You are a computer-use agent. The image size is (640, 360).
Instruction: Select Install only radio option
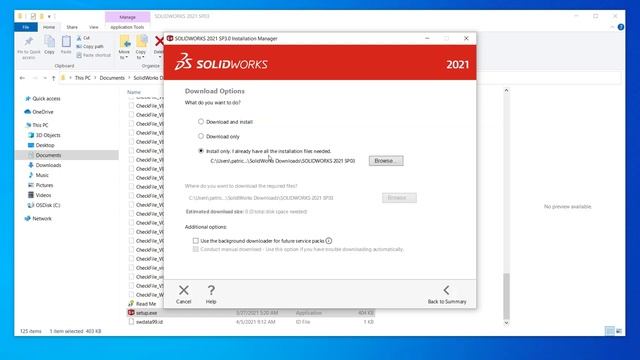[x=201, y=151]
